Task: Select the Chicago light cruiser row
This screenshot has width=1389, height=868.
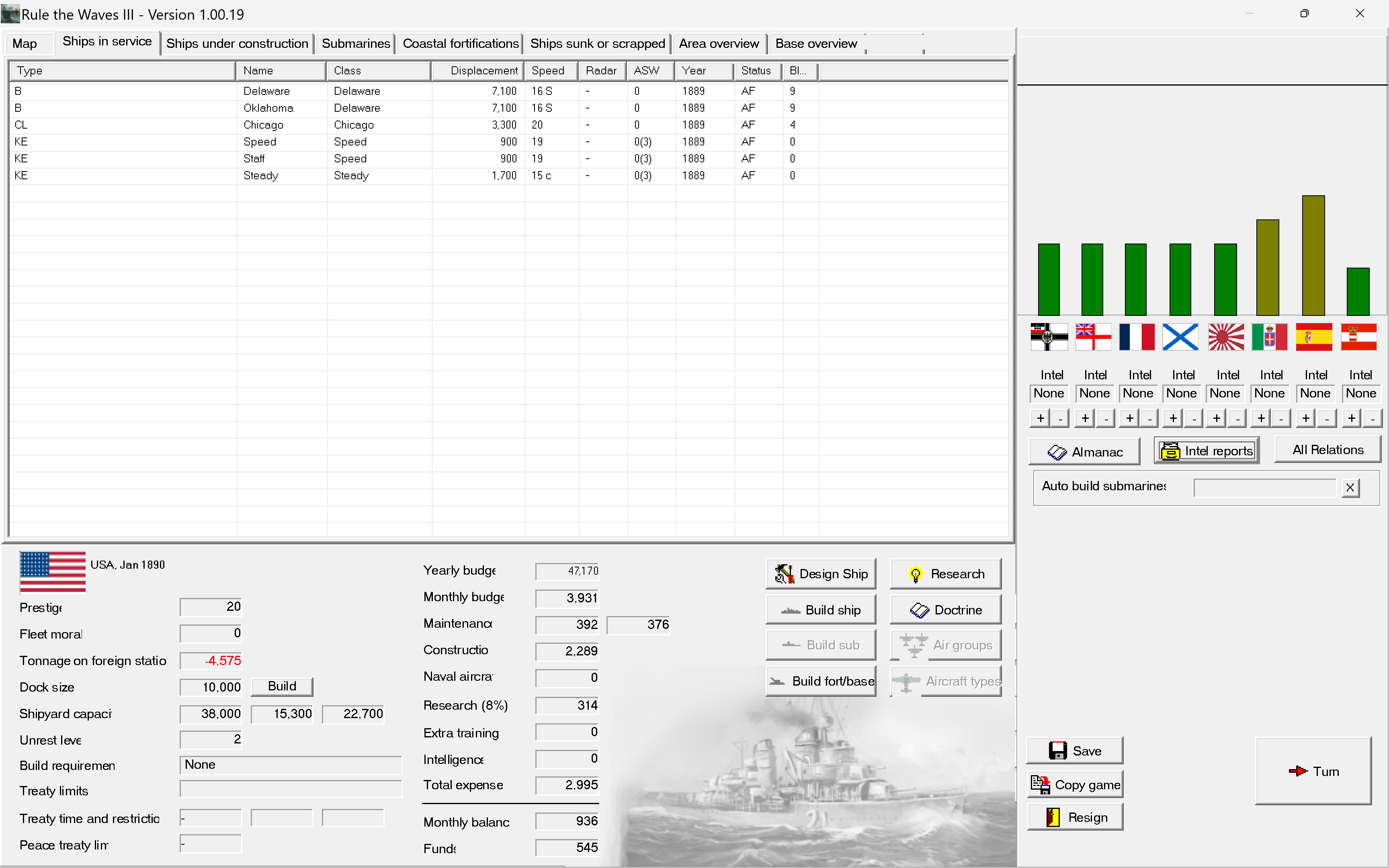Action: pos(508,125)
